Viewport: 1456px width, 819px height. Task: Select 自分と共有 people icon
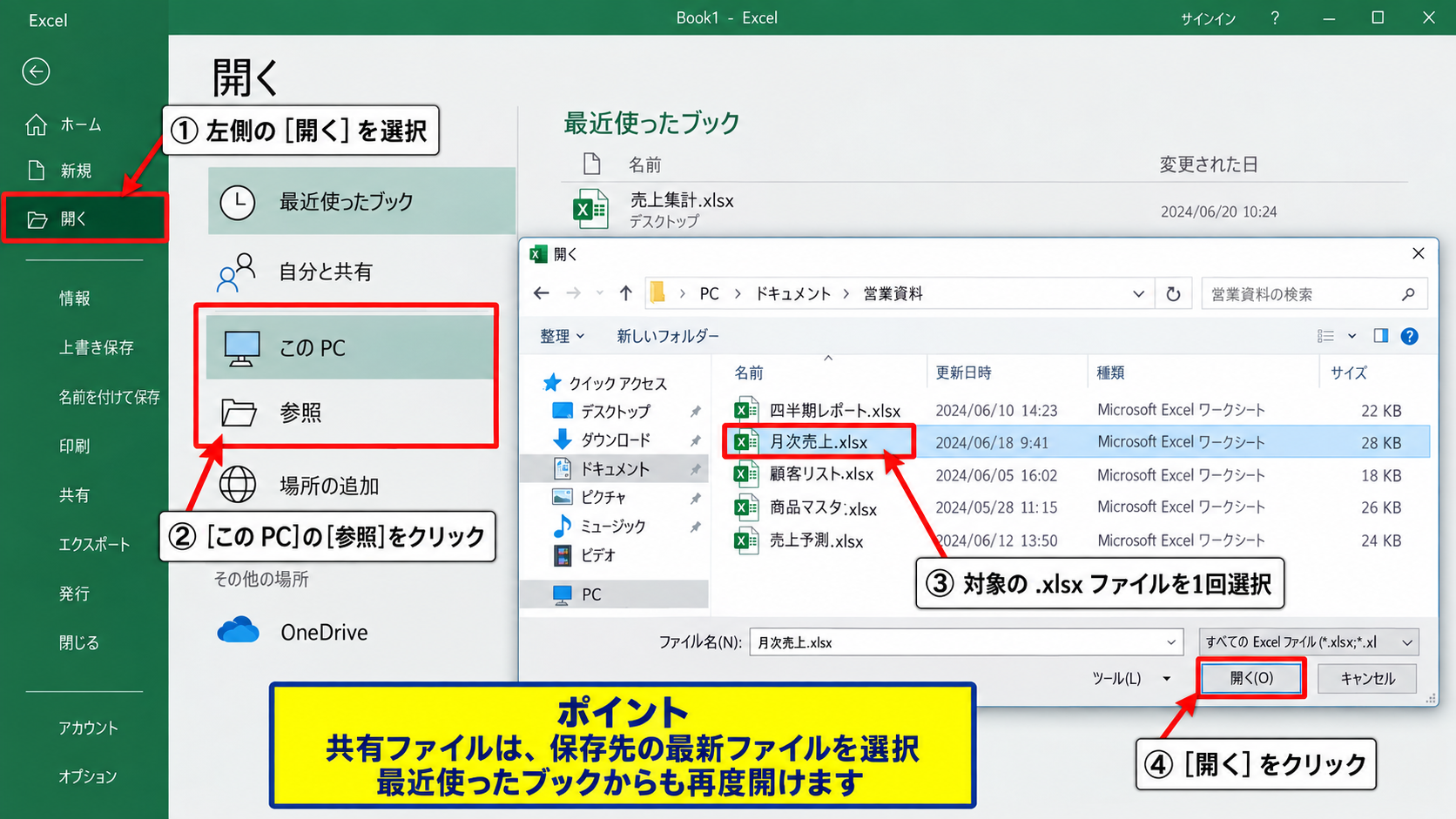pyautogui.click(x=236, y=272)
